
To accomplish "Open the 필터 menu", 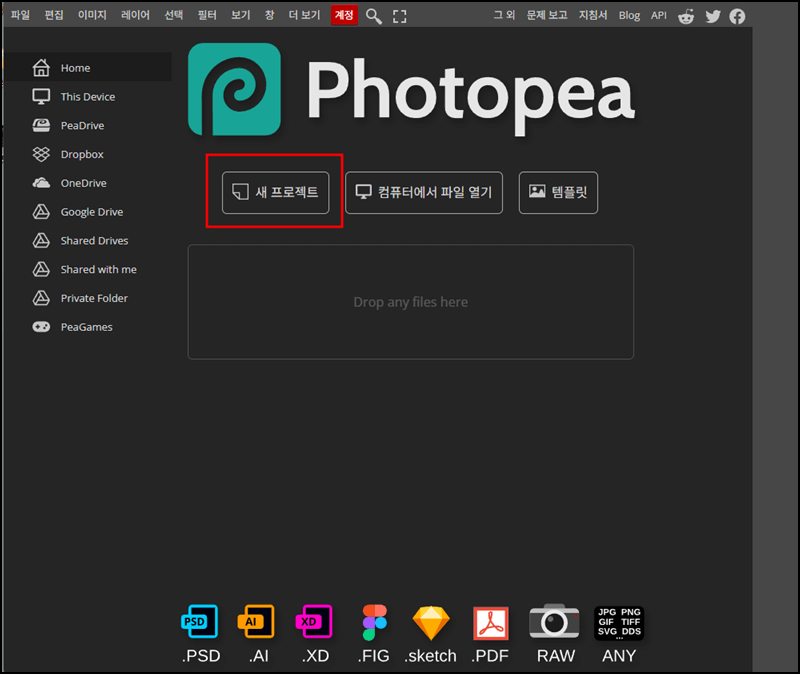I will [207, 15].
